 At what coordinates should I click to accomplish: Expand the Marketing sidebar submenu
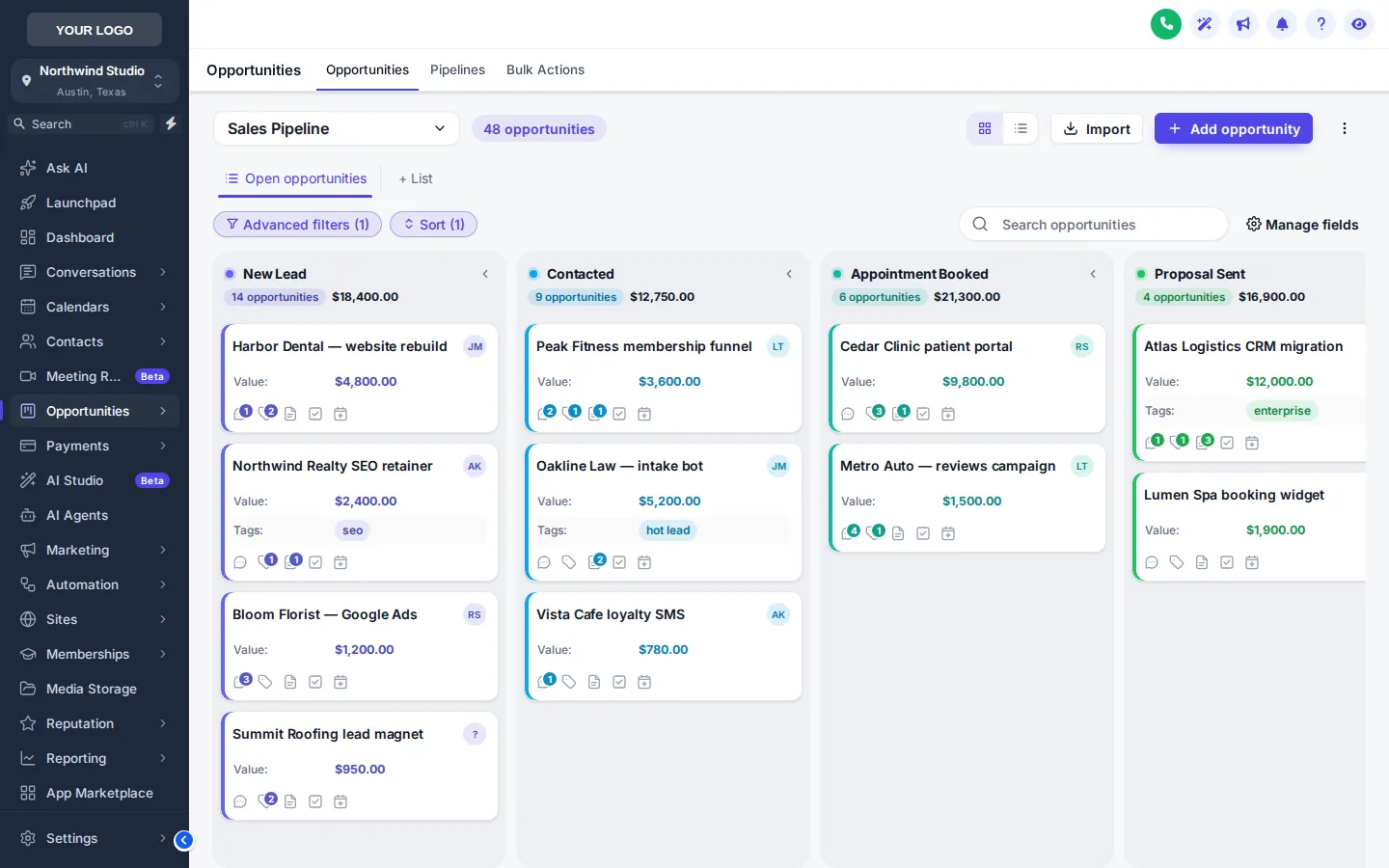pyautogui.click(x=163, y=550)
